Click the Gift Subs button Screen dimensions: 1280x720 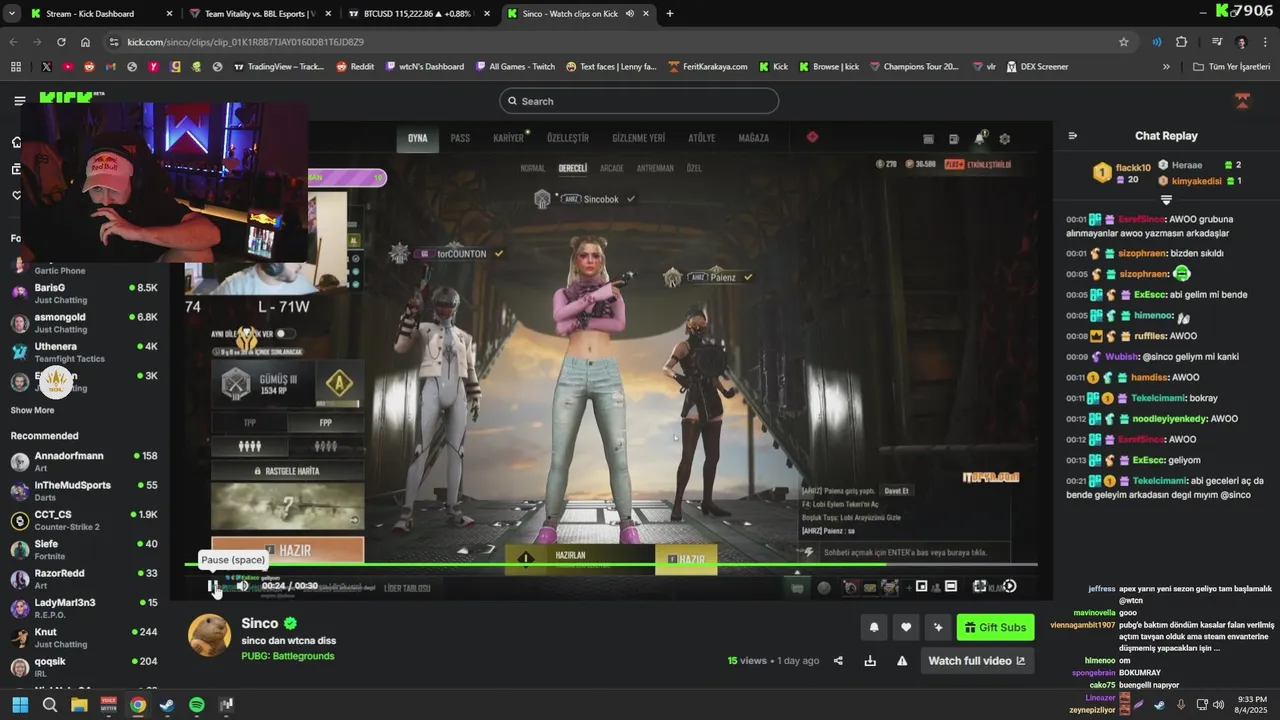(x=995, y=627)
